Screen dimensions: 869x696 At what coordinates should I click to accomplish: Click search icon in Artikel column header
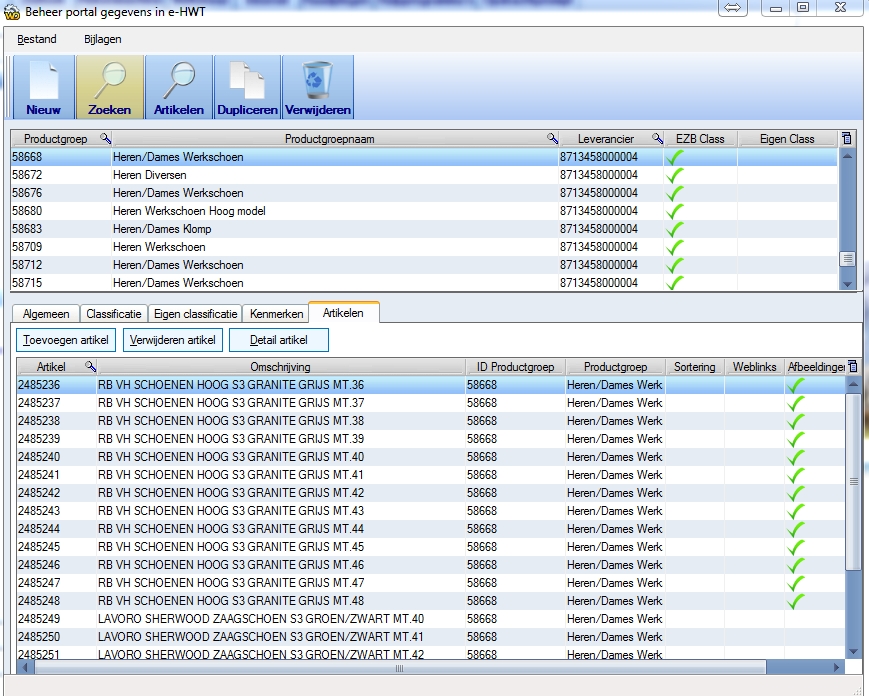(90, 367)
